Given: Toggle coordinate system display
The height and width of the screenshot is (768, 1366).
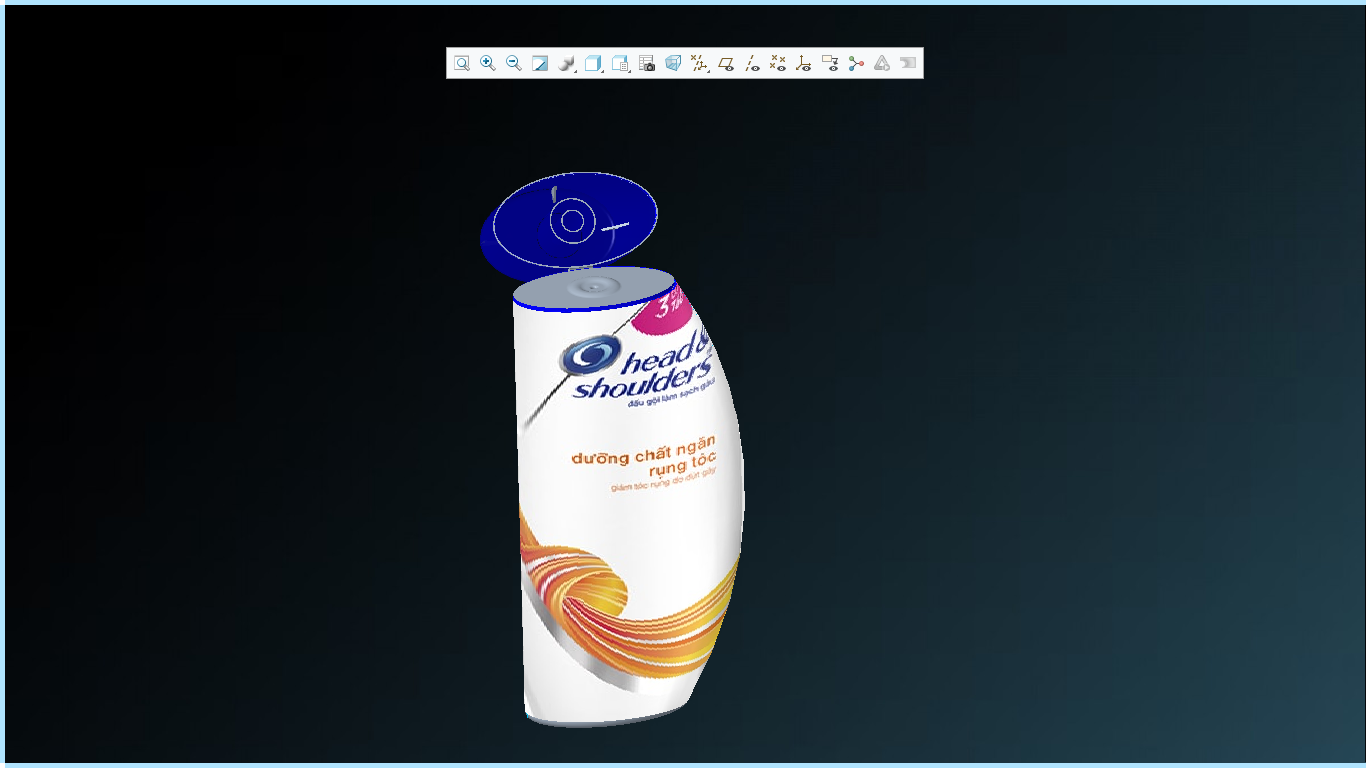Looking at the screenshot, I should coord(804,63).
